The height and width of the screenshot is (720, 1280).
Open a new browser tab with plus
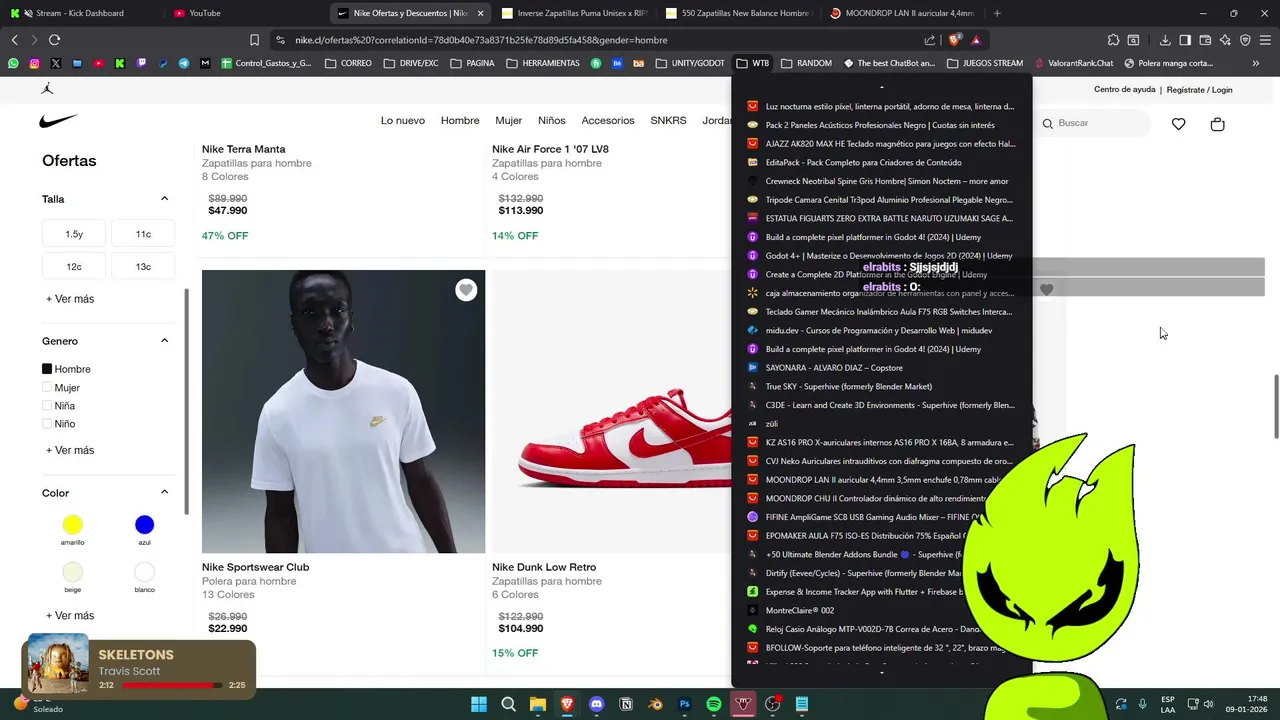[x=997, y=13]
